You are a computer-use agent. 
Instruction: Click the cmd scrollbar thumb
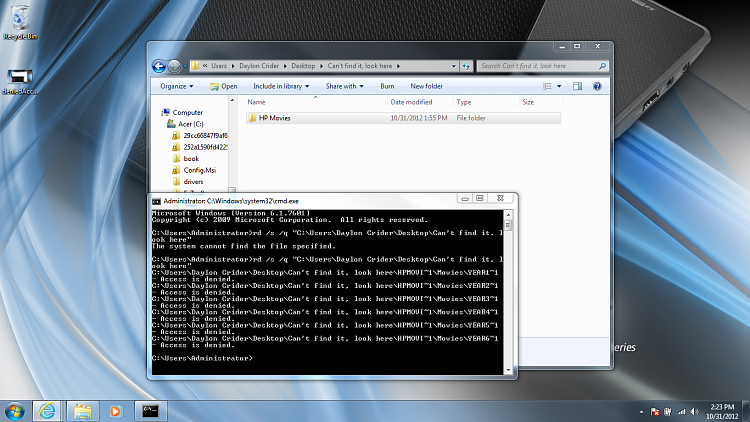point(508,225)
